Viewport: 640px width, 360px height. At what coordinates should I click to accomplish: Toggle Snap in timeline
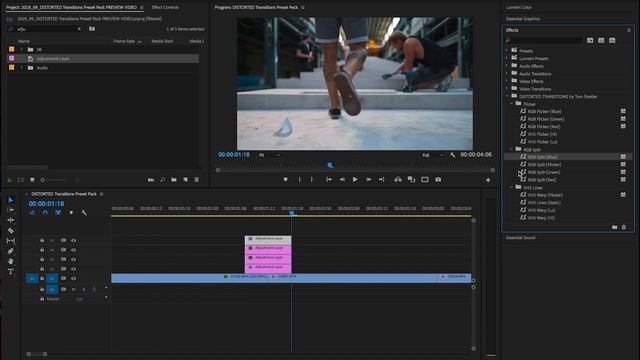click(45, 213)
